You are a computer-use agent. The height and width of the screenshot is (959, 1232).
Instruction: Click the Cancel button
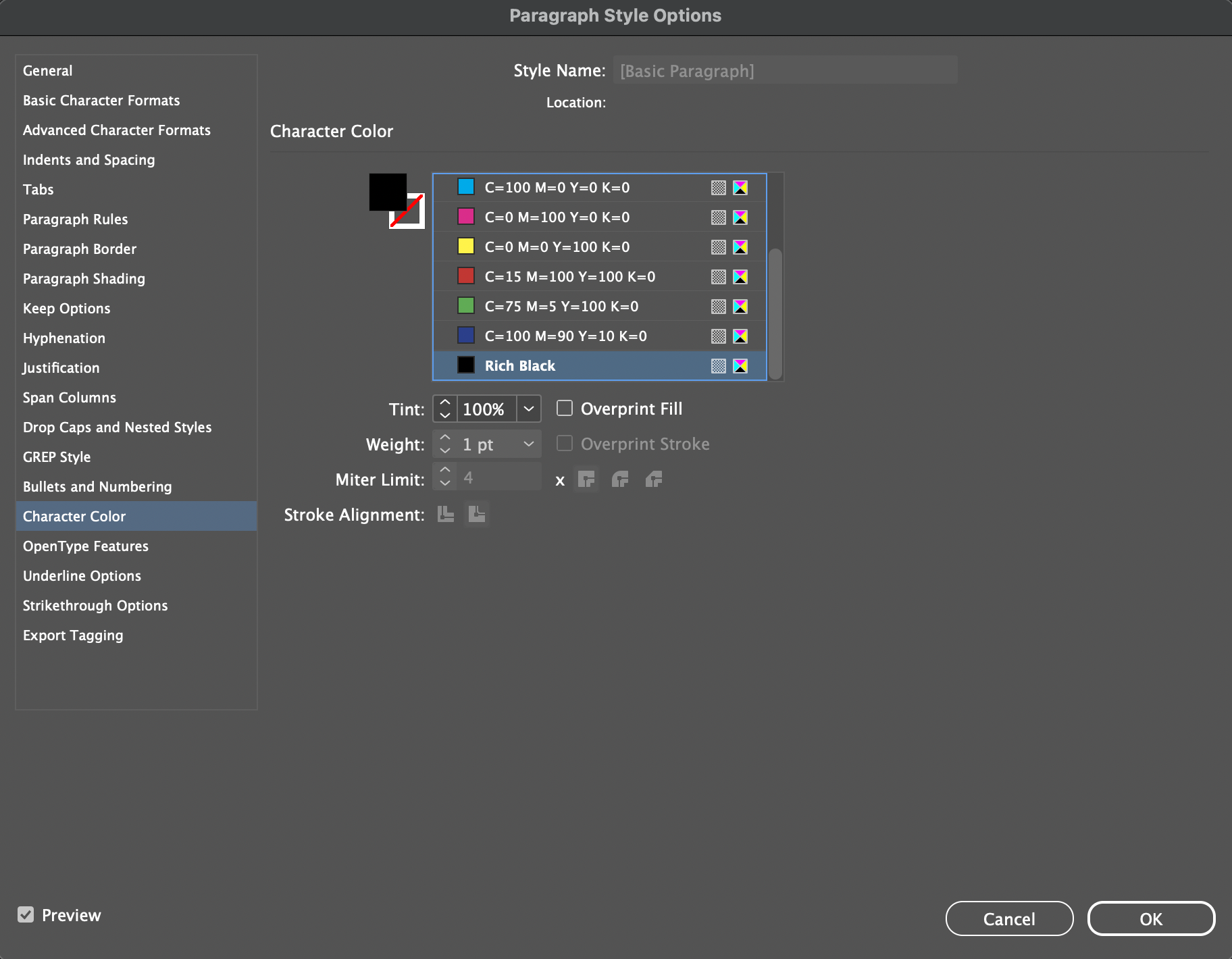click(x=1009, y=918)
